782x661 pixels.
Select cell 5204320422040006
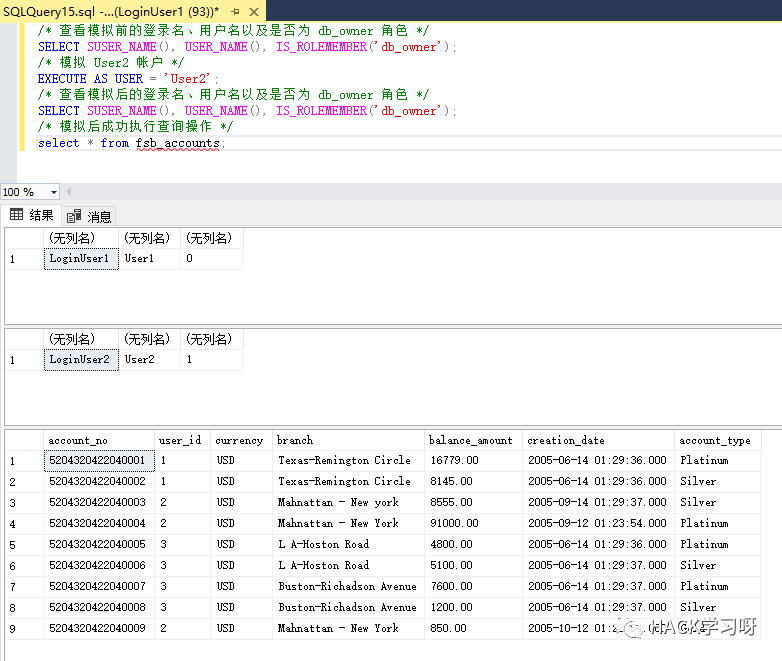(x=99, y=565)
